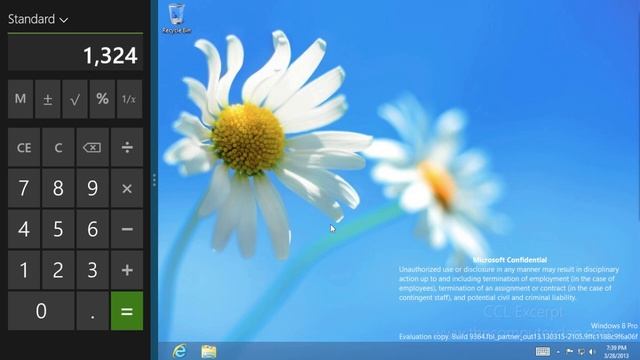Tap digit 6 on the calculator

coord(93,229)
